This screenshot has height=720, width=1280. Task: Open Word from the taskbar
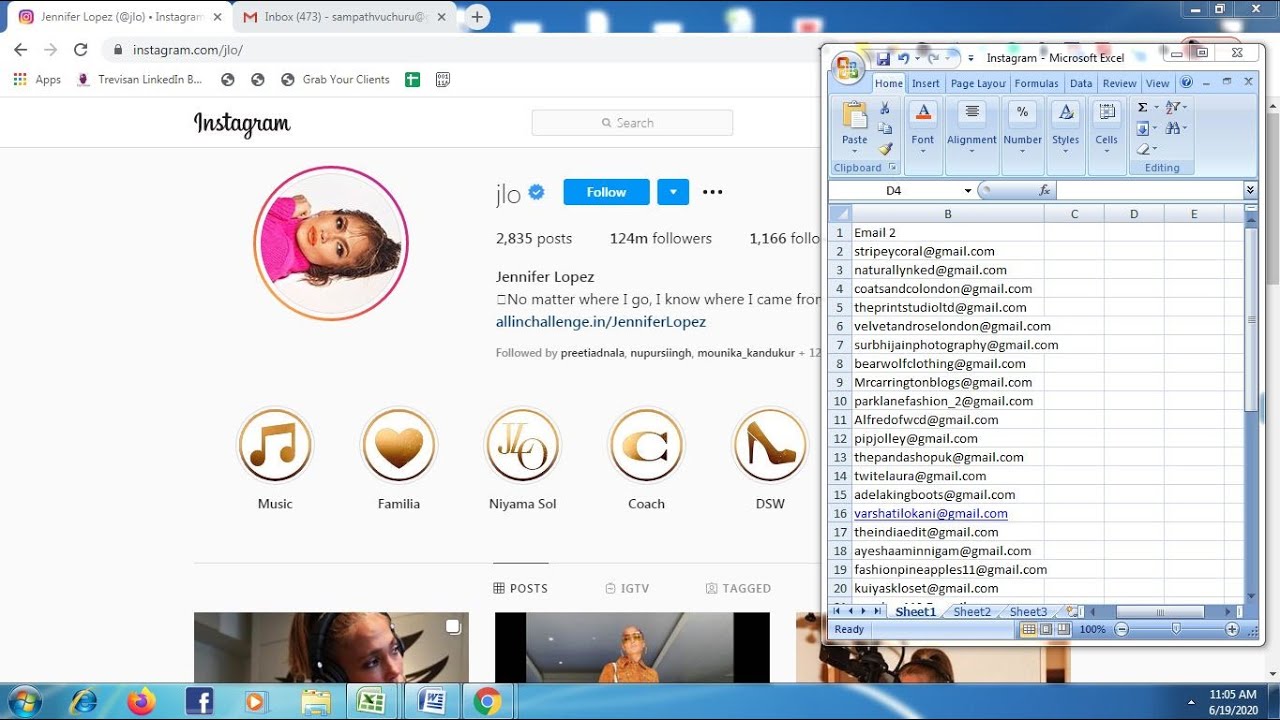pyautogui.click(x=432, y=701)
